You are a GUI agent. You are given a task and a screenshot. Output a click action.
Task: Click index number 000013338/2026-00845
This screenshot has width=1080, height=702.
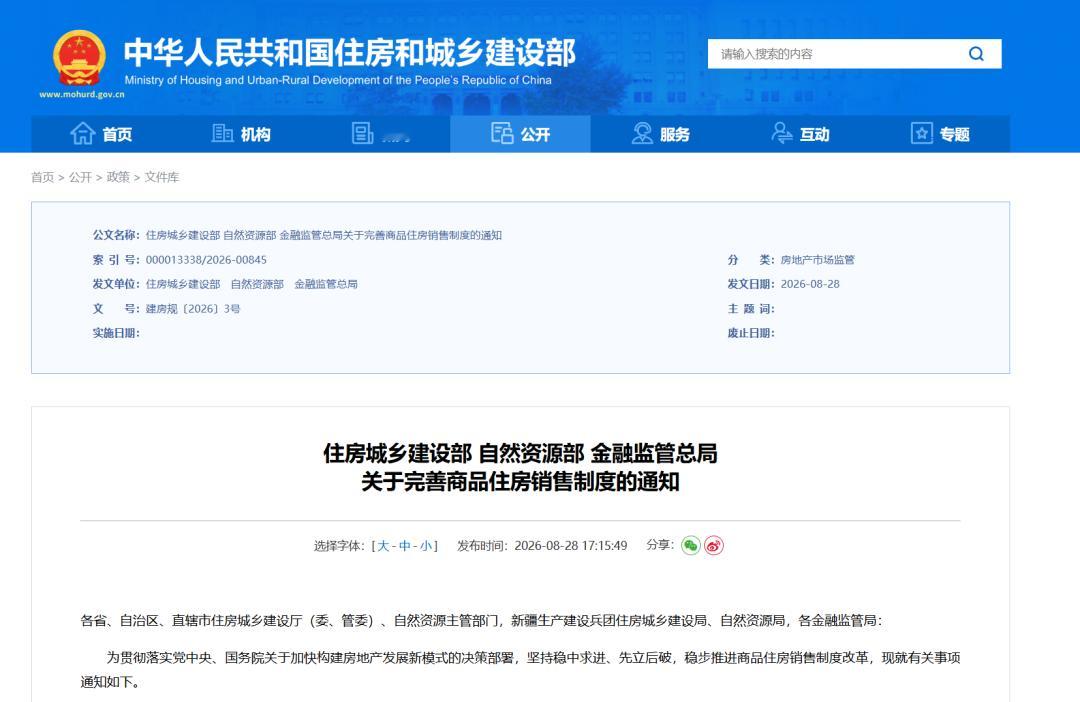coord(206,260)
